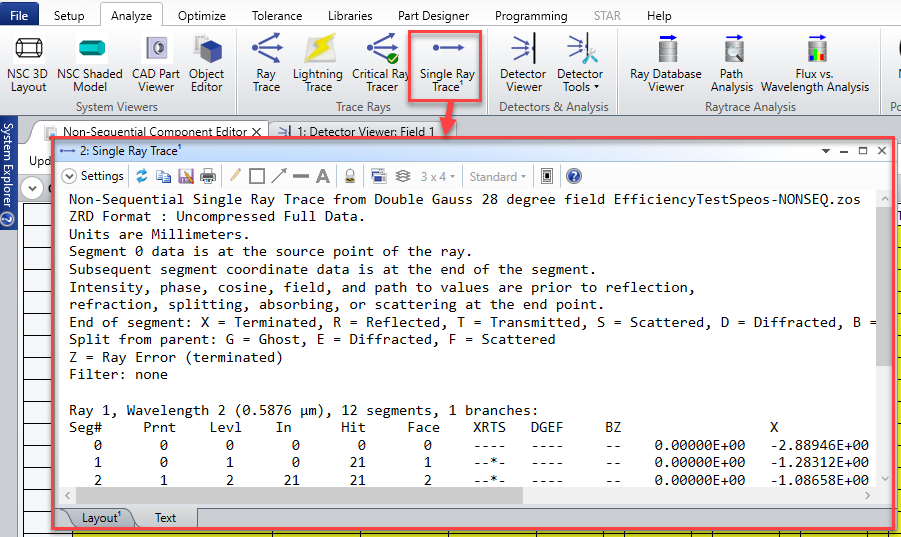Select the text annotation tool
This screenshot has width=901, height=537.
click(x=323, y=176)
